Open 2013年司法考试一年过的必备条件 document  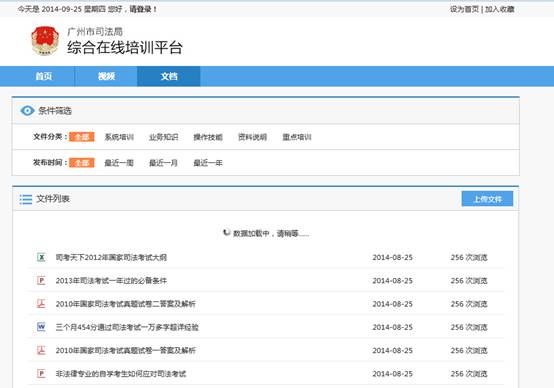[x=111, y=281]
